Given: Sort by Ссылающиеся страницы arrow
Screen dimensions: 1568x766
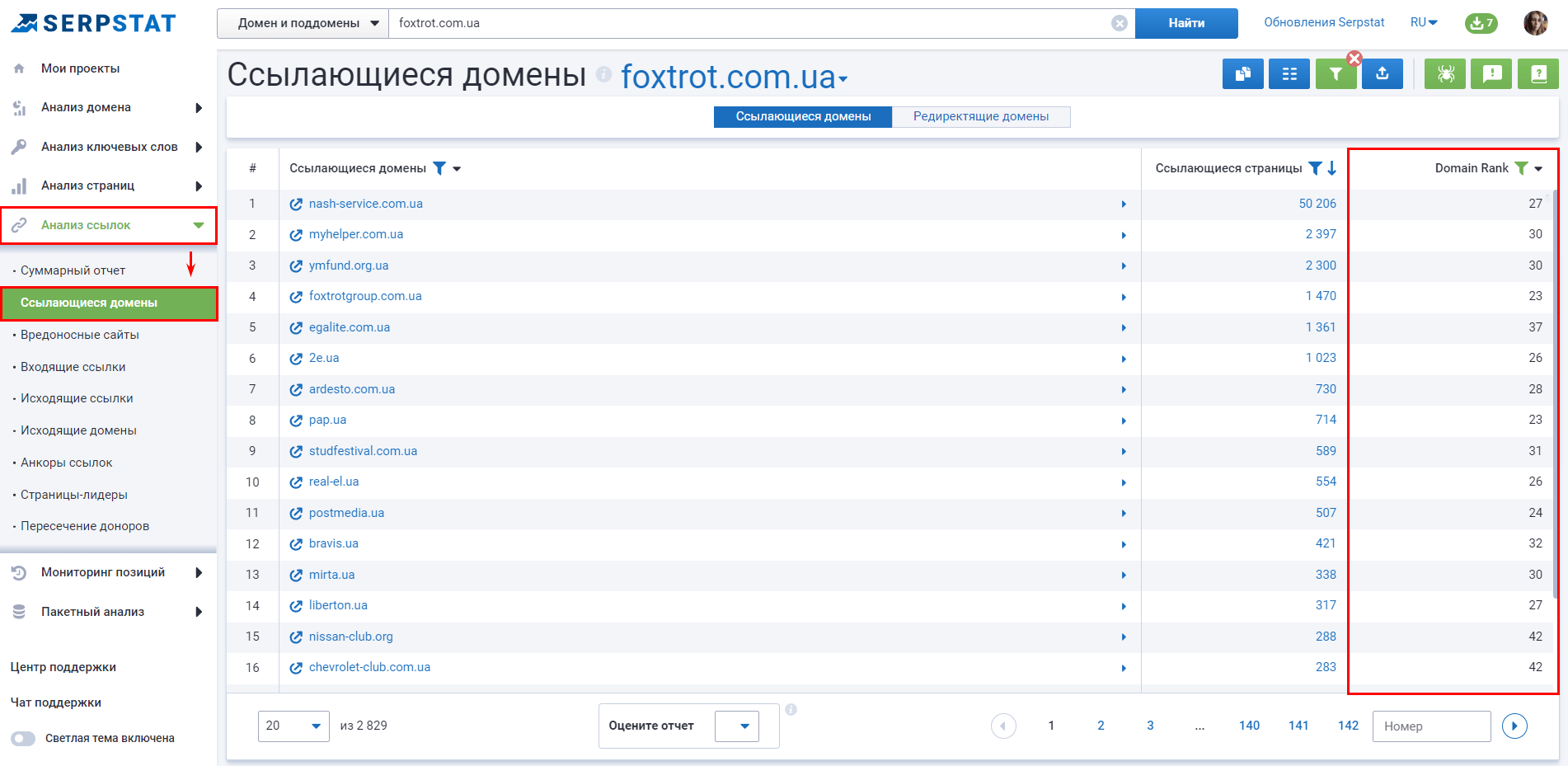Looking at the screenshot, I should tap(1331, 168).
